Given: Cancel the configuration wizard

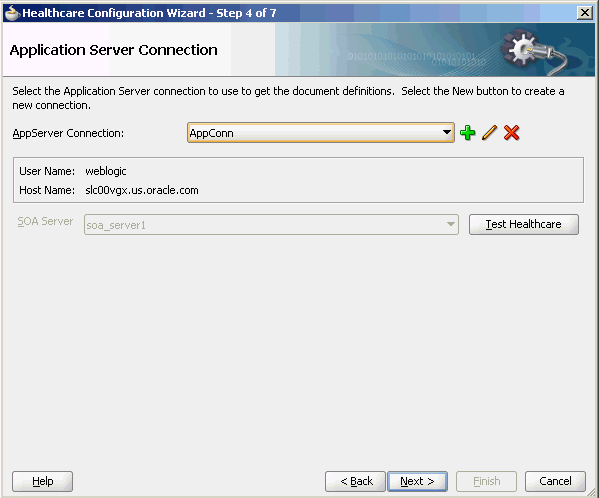Looking at the screenshot, I should click(x=555, y=481).
